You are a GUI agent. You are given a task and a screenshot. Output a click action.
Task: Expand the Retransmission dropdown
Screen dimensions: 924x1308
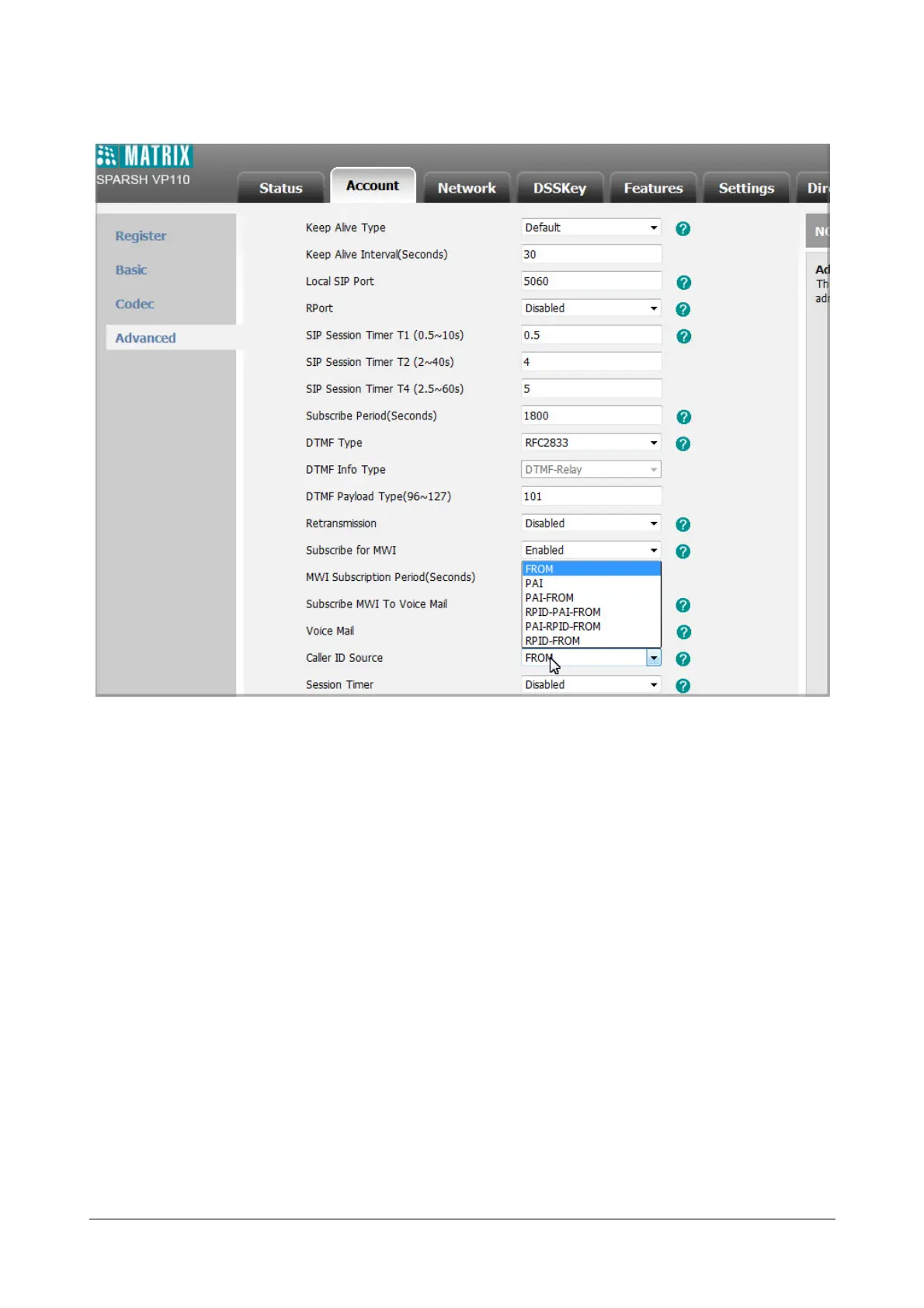(591, 524)
